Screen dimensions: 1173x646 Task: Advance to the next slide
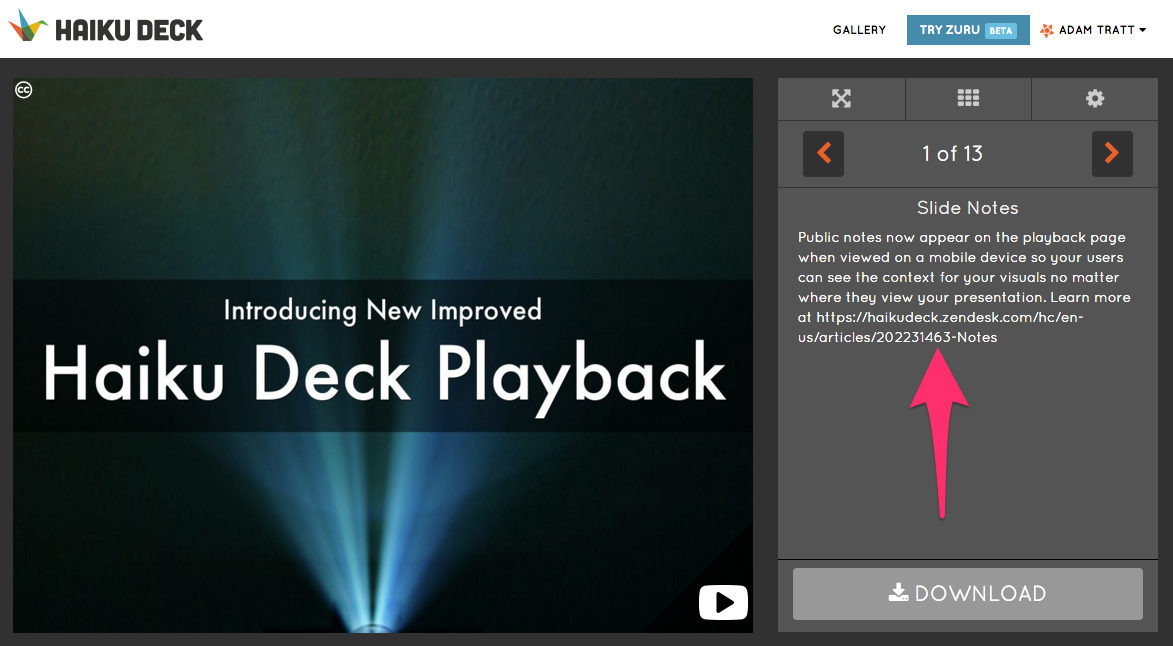(x=1112, y=154)
